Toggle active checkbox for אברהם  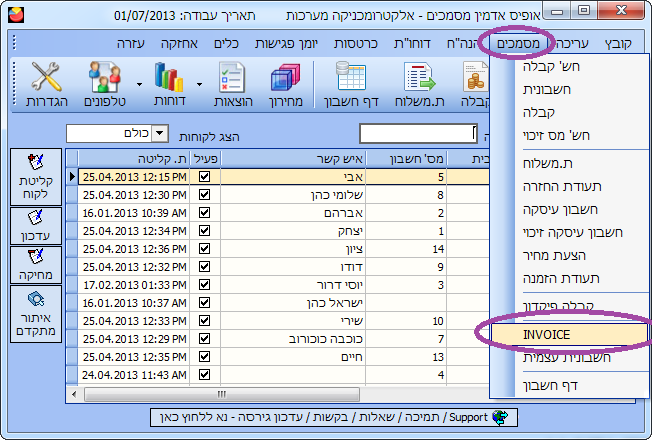(x=205, y=213)
